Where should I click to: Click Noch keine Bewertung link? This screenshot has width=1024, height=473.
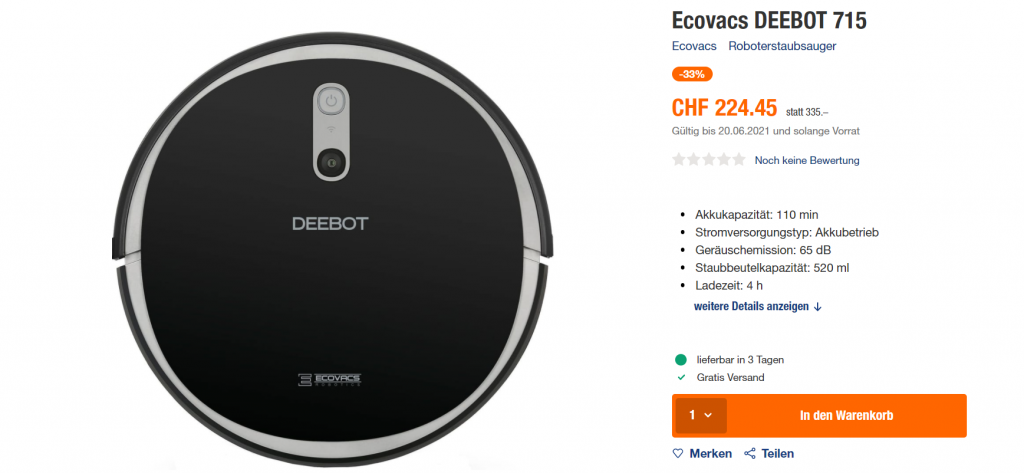coord(807,160)
